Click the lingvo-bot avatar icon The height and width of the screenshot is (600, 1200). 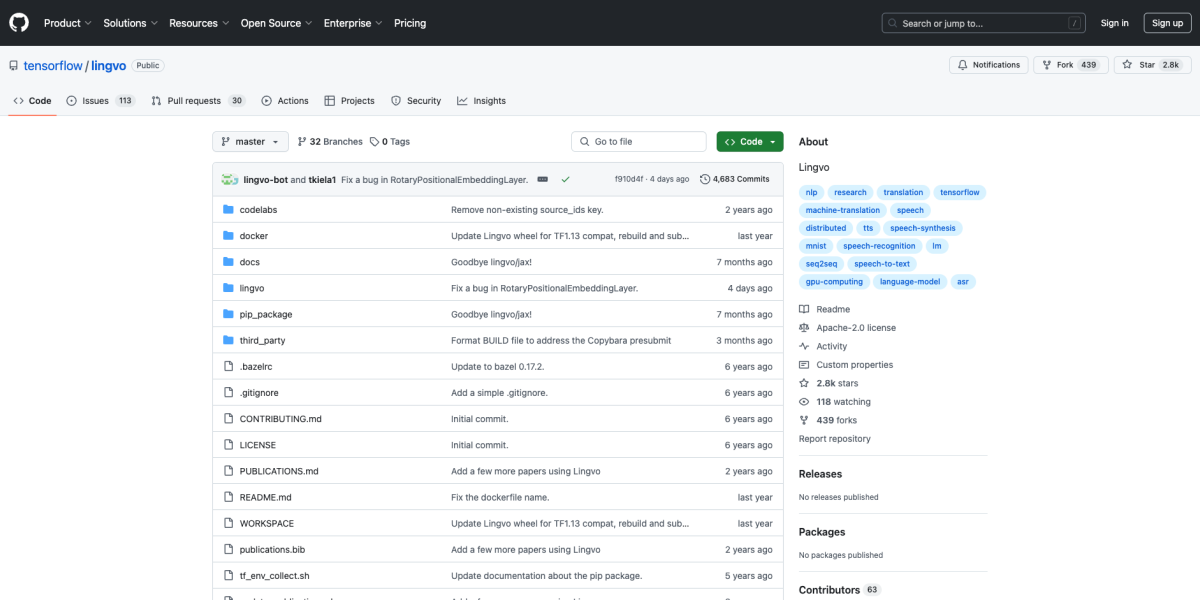click(x=229, y=179)
